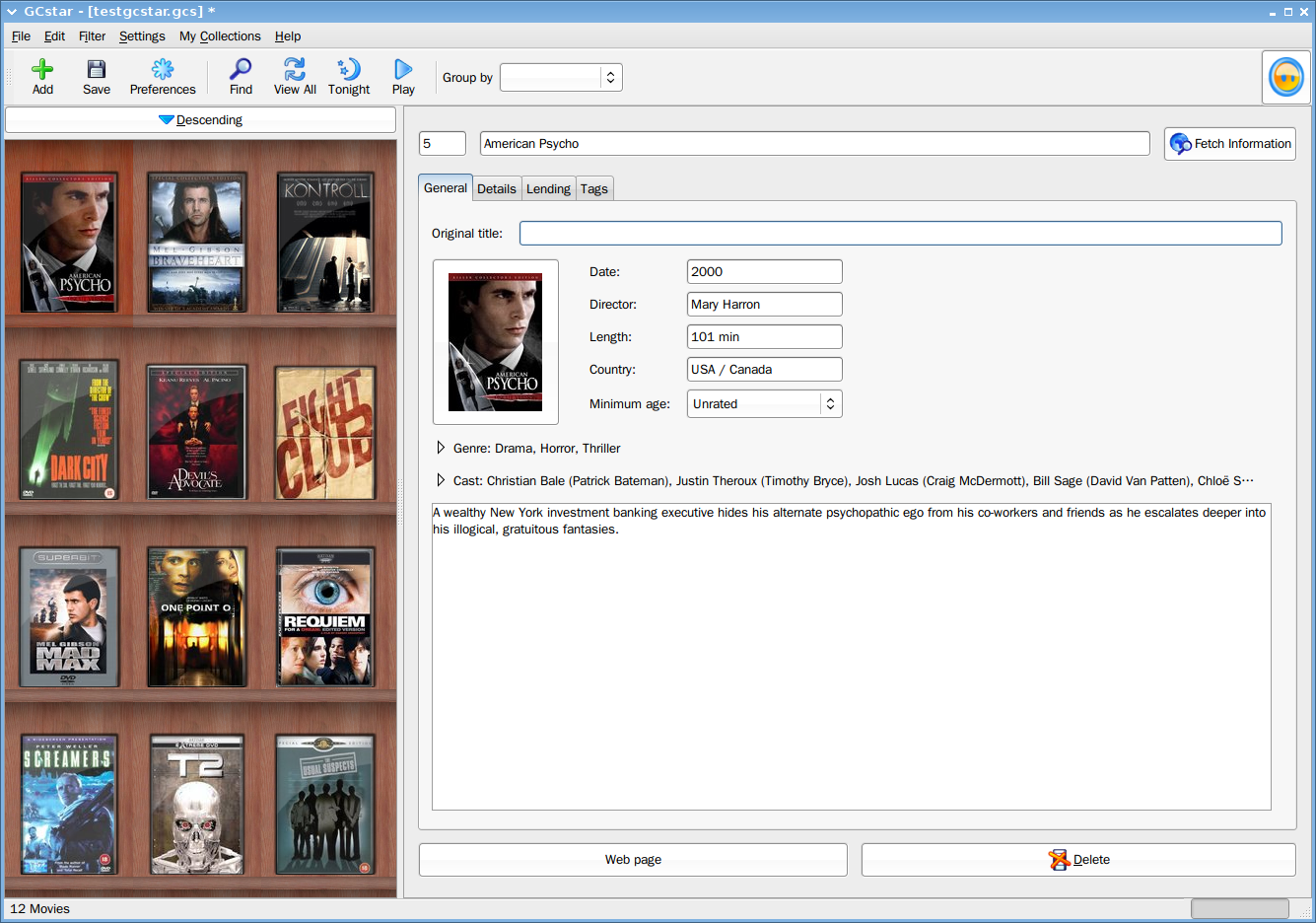
Task: Open the Filter menu
Action: [92, 36]
